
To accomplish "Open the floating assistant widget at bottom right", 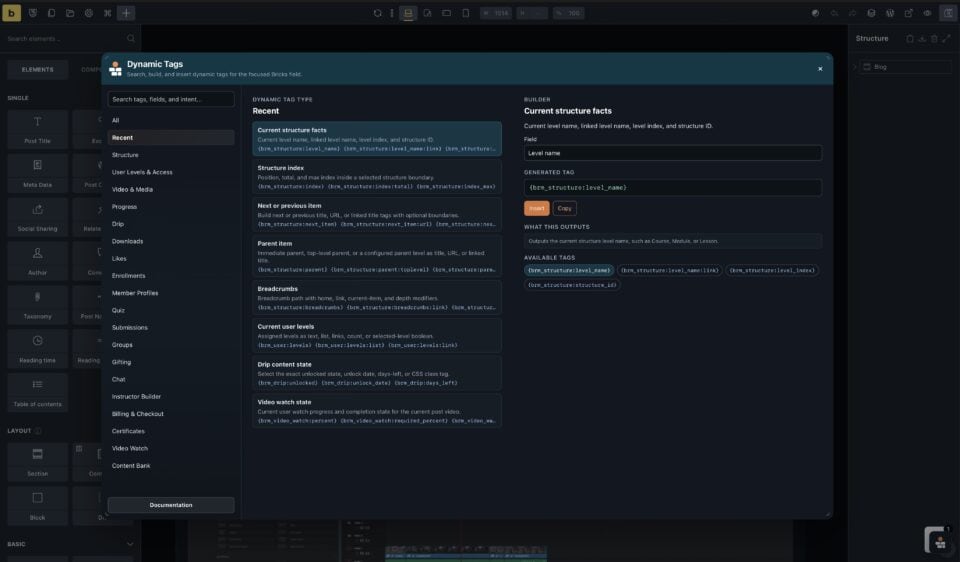I will tap(937, 540).
